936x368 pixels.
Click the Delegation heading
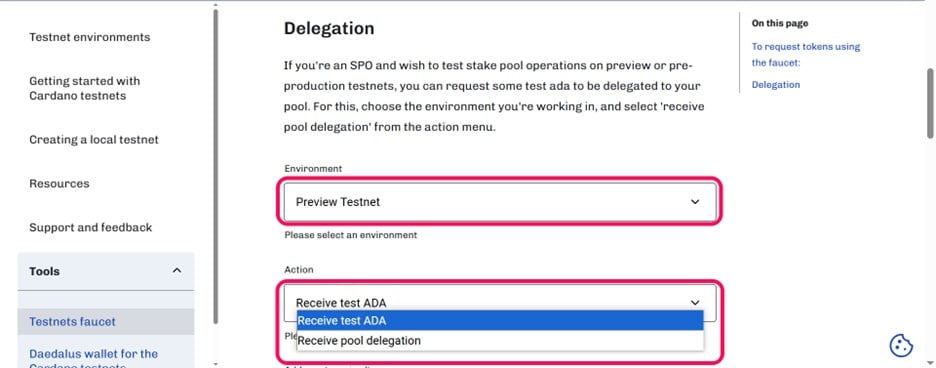tap(329, 28)
